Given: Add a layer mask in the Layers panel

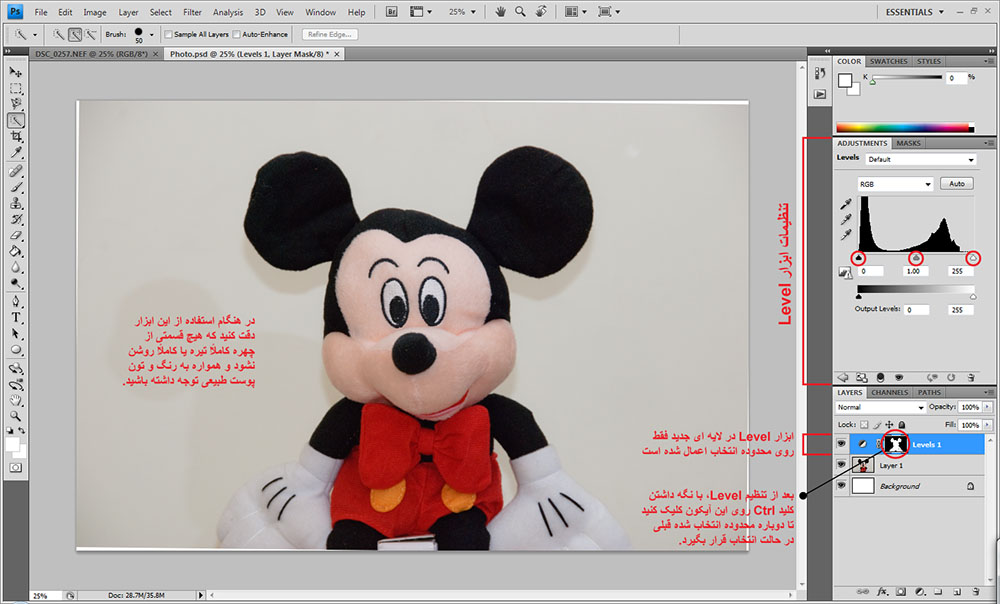Looking at the screenshot, I should pyautogui.click(x=901, y=592).
